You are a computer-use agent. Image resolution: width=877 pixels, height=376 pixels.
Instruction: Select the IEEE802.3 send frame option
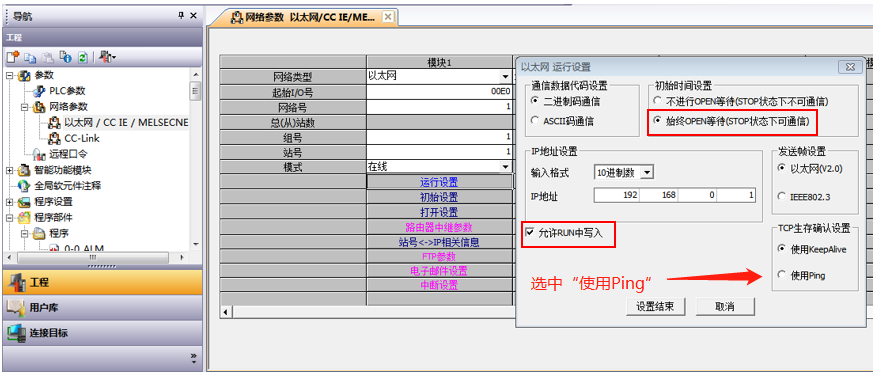point(781,196)
